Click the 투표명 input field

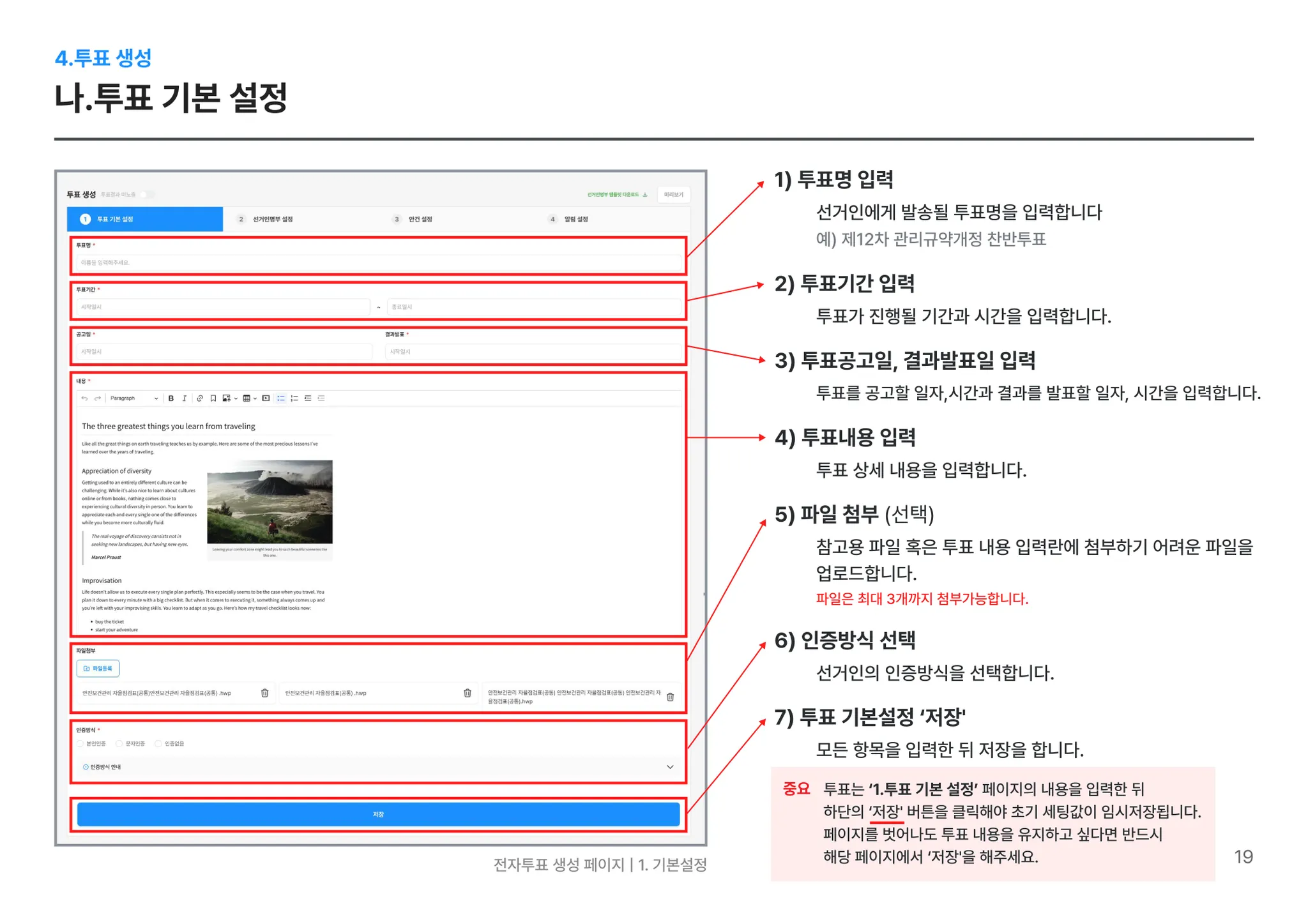[x=378, y=262]
